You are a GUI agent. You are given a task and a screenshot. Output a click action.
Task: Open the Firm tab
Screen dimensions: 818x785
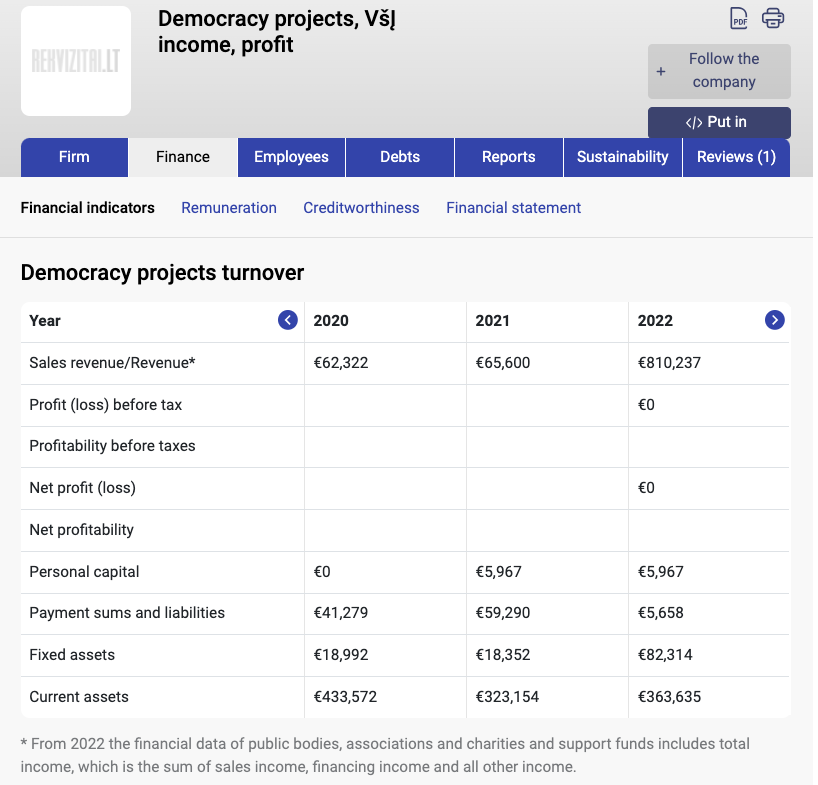click(x=74, y=157)
